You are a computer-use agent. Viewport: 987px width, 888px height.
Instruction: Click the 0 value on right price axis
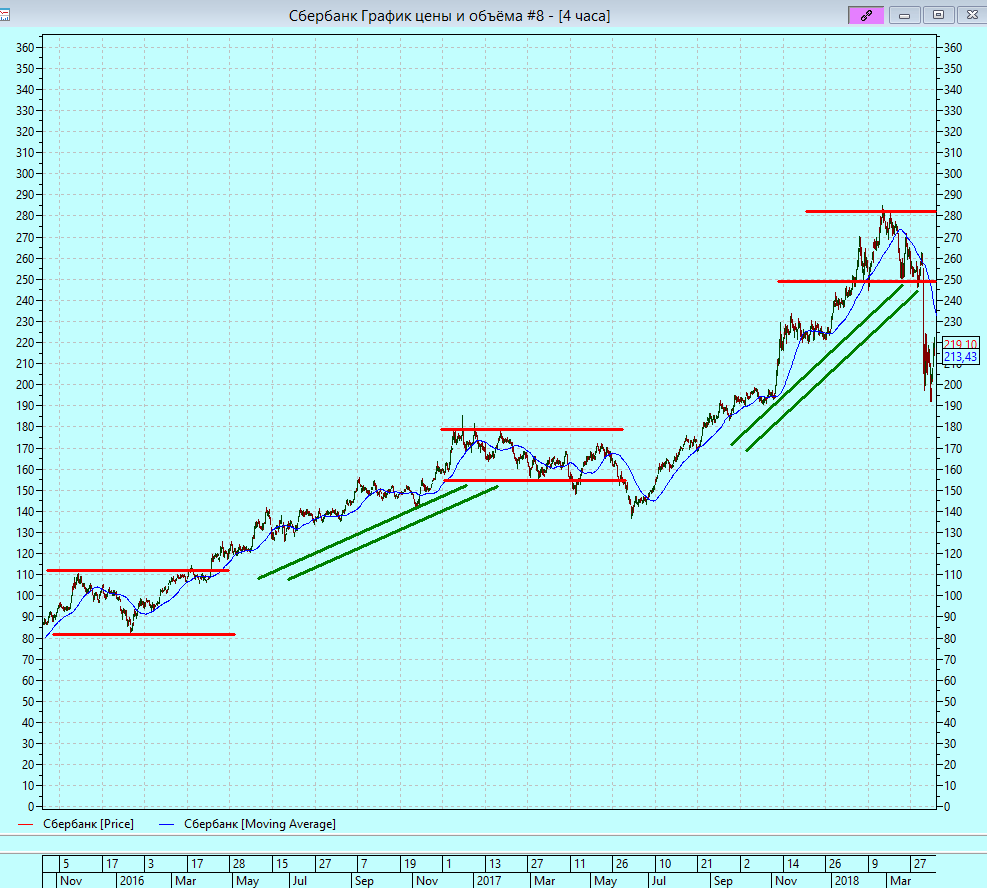(x=947, y=807)
